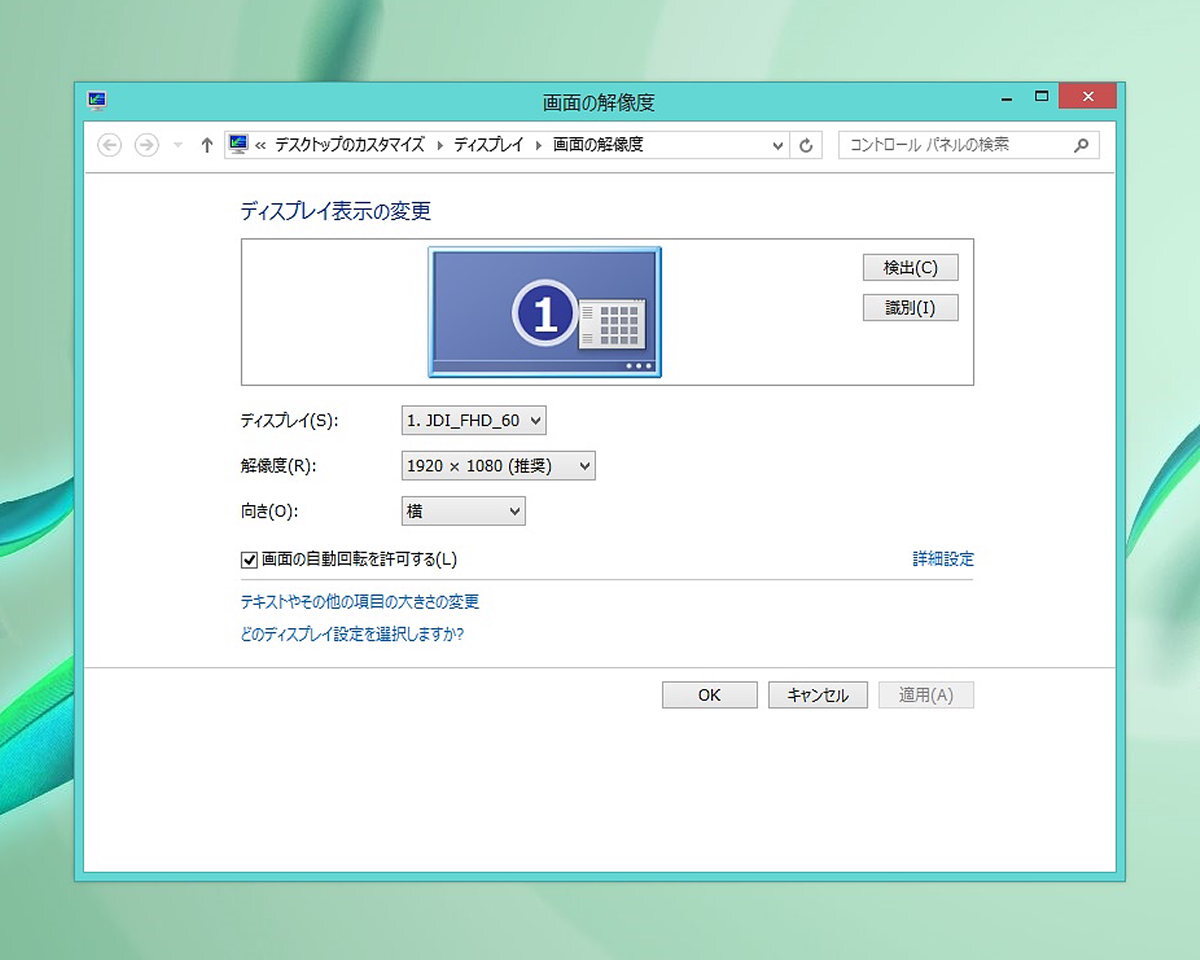This screenshot has width=1200, height=960.
Task: Open the ディスプレイ(S) dropdown showing JDI_FHD_60
Action: point(473,421)
